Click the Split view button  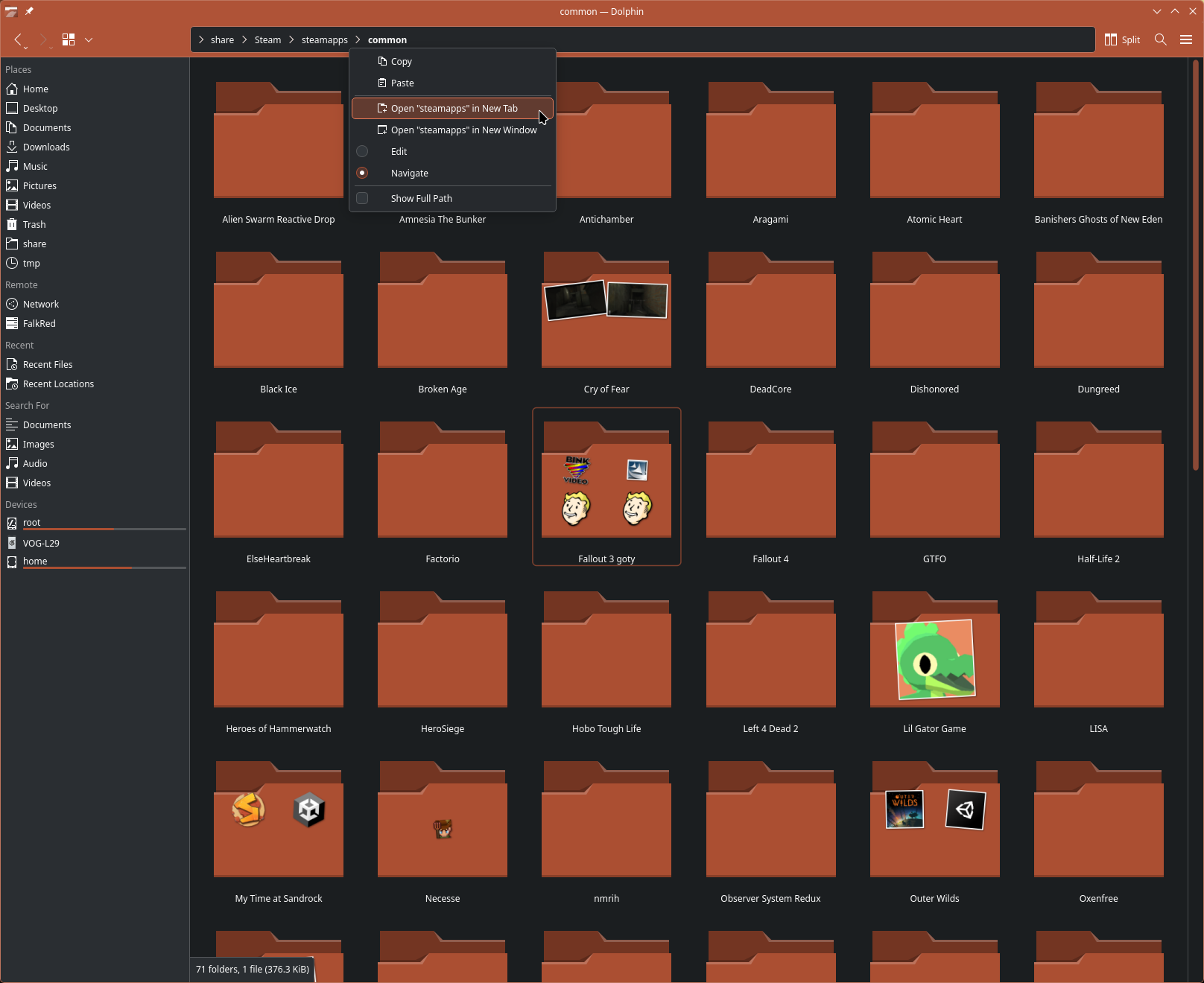click(x=1122, y=39)
